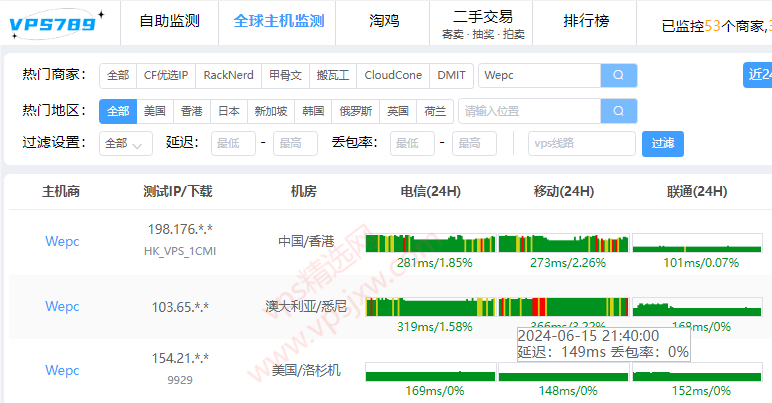772x403 pixels.
Task: Filter by region 韩国
Action: (x=313, y=111)
